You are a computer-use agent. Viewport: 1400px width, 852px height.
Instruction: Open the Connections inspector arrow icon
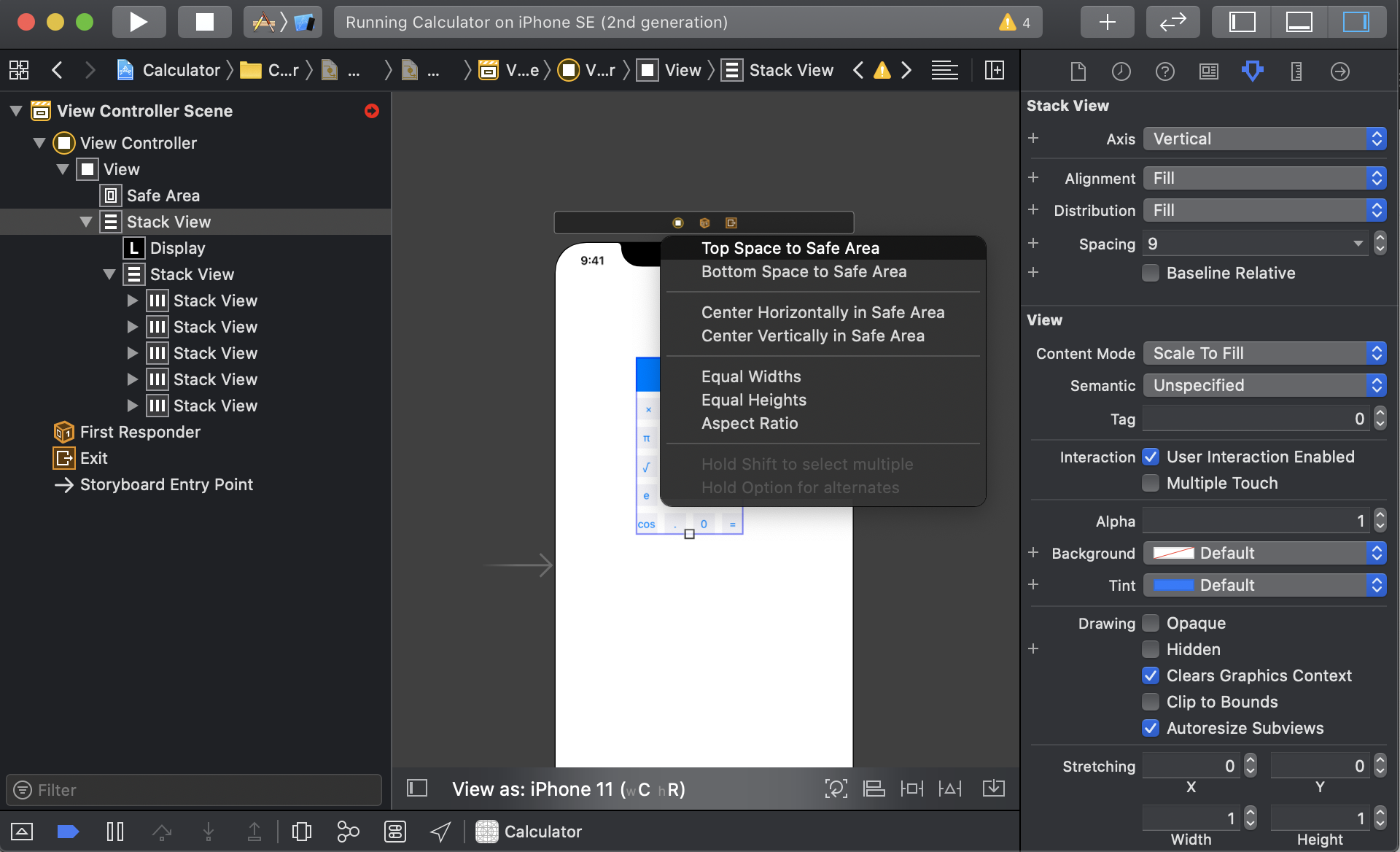[x=1339, y=71]
